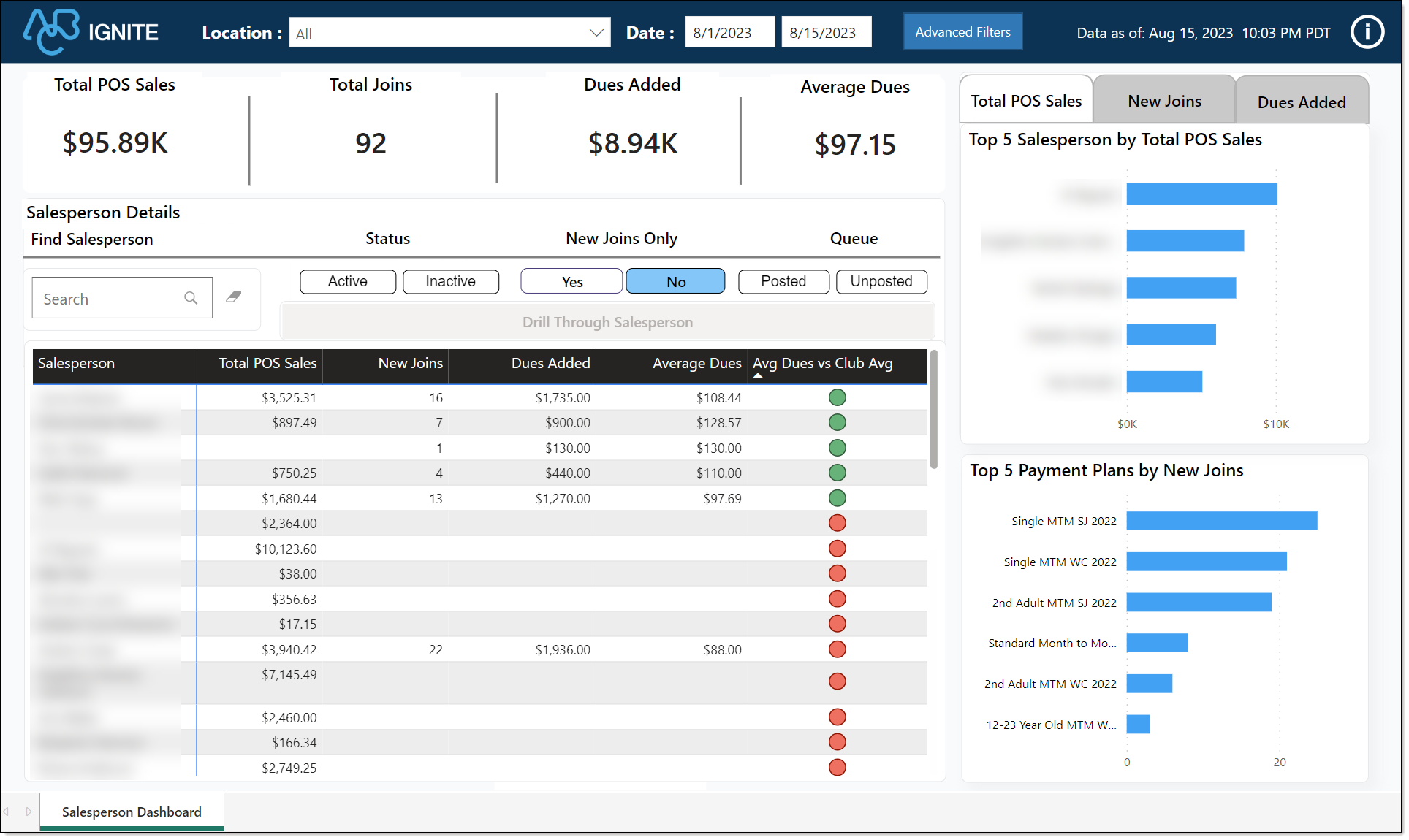Open the Location dropdown

[x=449, y=33]
